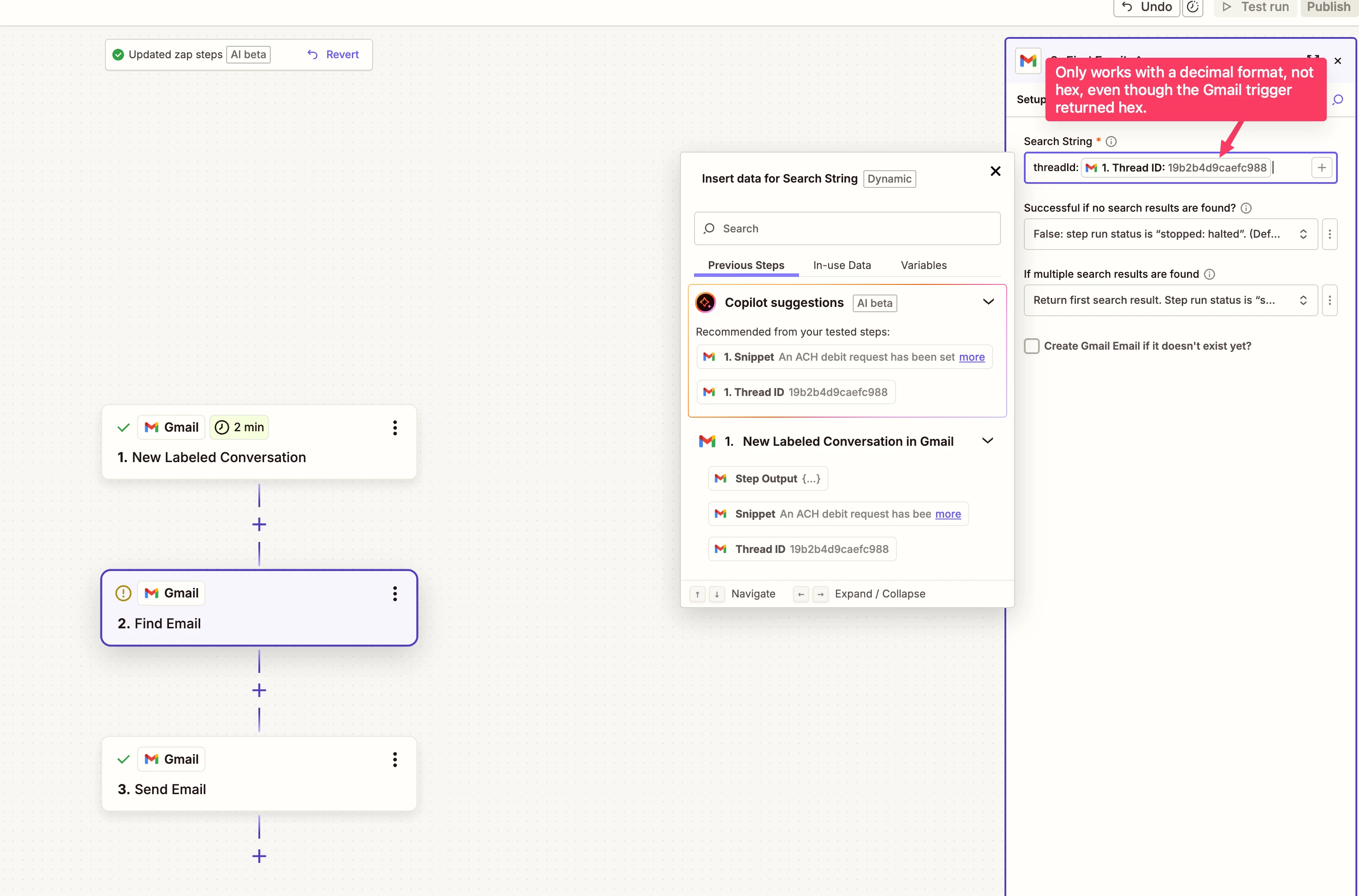Click the version history clock icon beside Undo

(1193, 7)
